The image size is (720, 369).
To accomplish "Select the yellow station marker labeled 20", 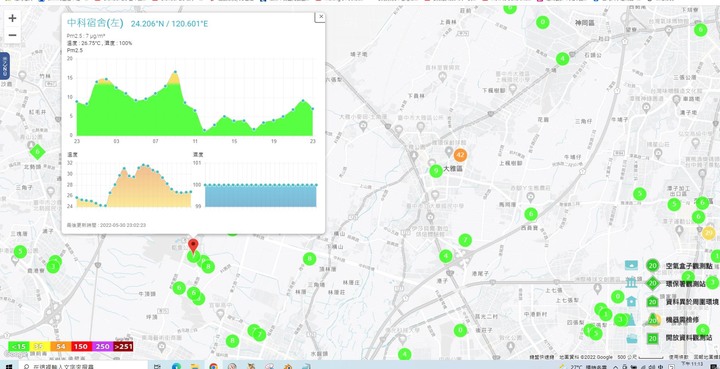I will 709,233.
